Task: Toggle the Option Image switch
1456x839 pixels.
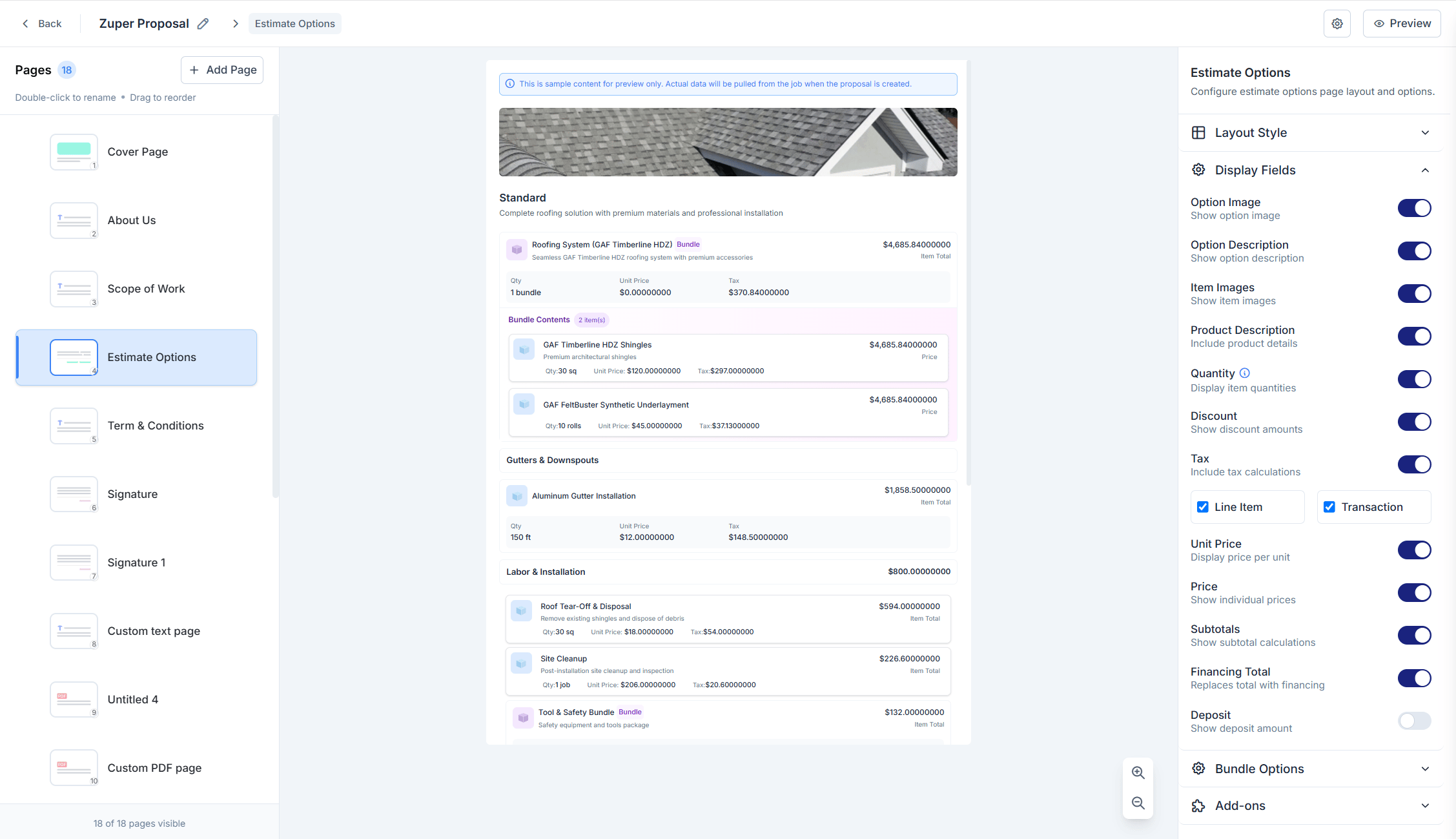Action: point(1414,208)
